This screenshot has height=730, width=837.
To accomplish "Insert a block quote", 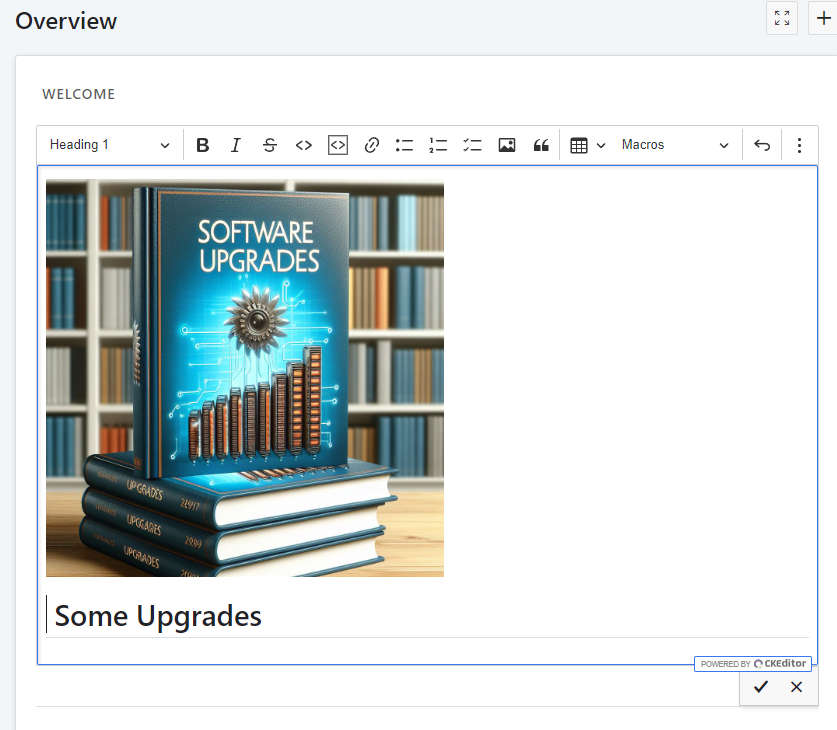I will click(541, 145).
